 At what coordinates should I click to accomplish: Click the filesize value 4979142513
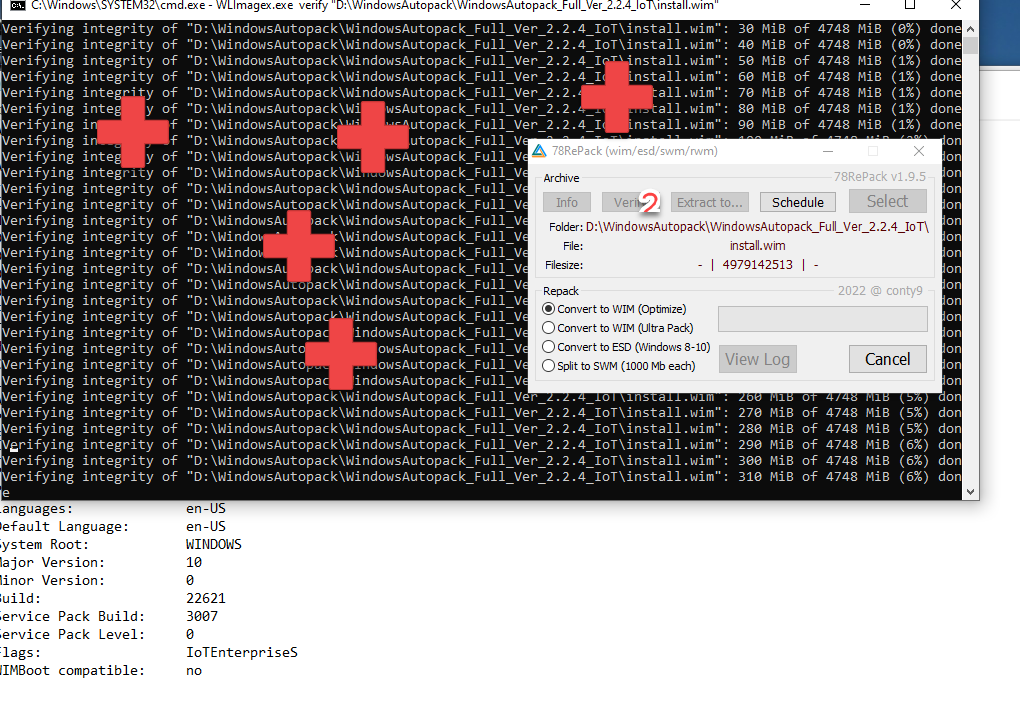[757, 265]
